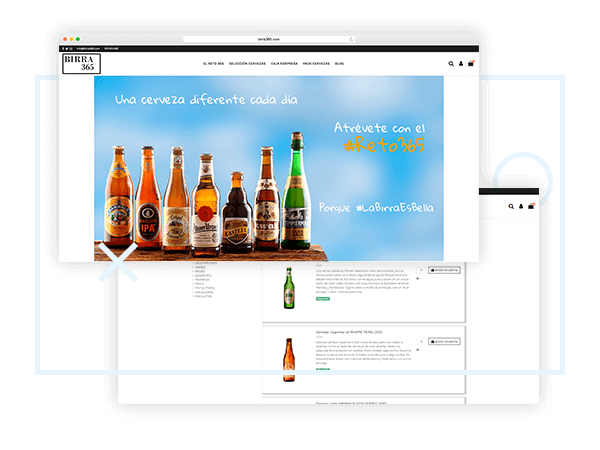
Task: Click the search icon in the back window
Action: 511,206
